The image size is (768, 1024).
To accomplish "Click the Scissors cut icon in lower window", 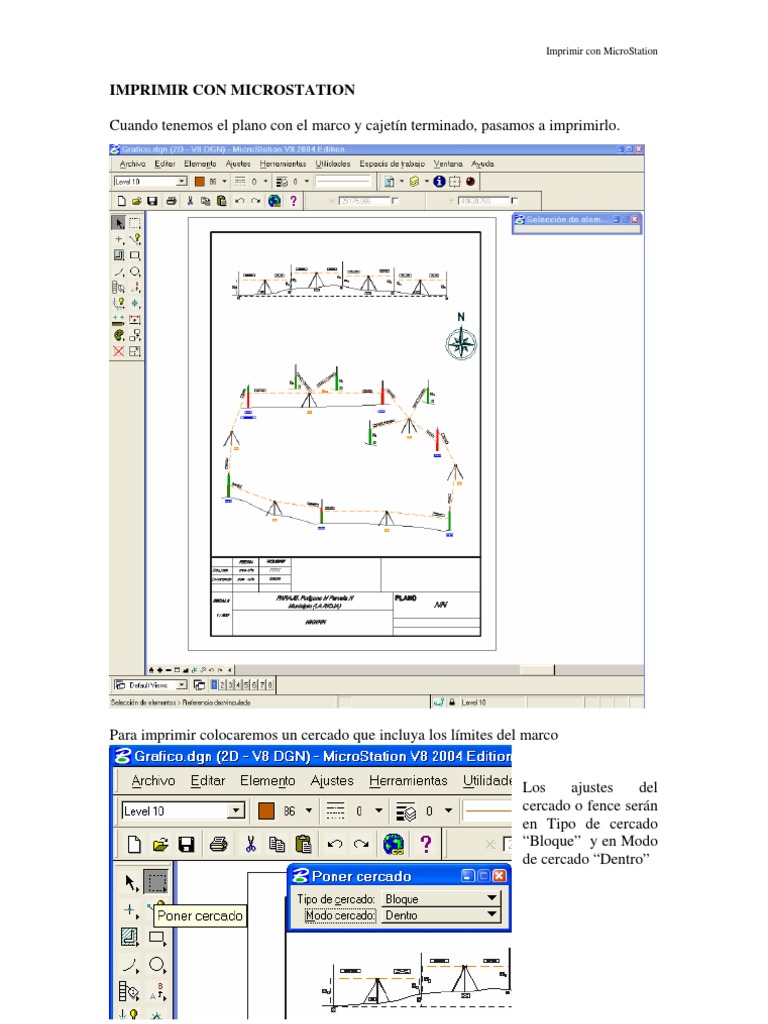I will click(x=250, y=844).
